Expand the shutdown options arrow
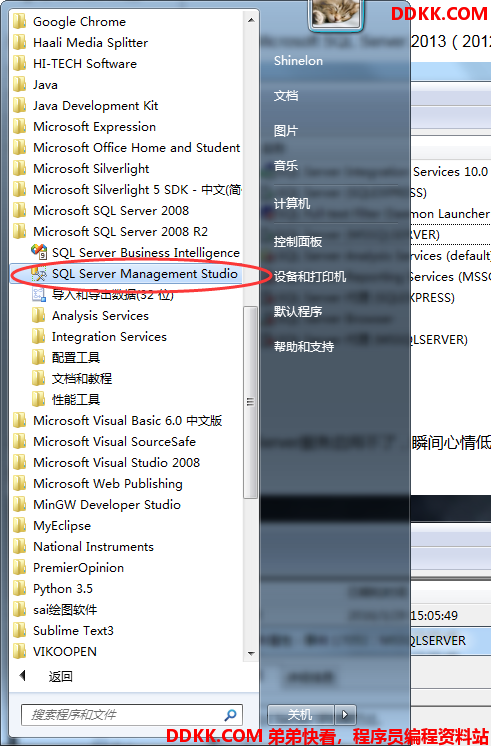 [345, 715]
